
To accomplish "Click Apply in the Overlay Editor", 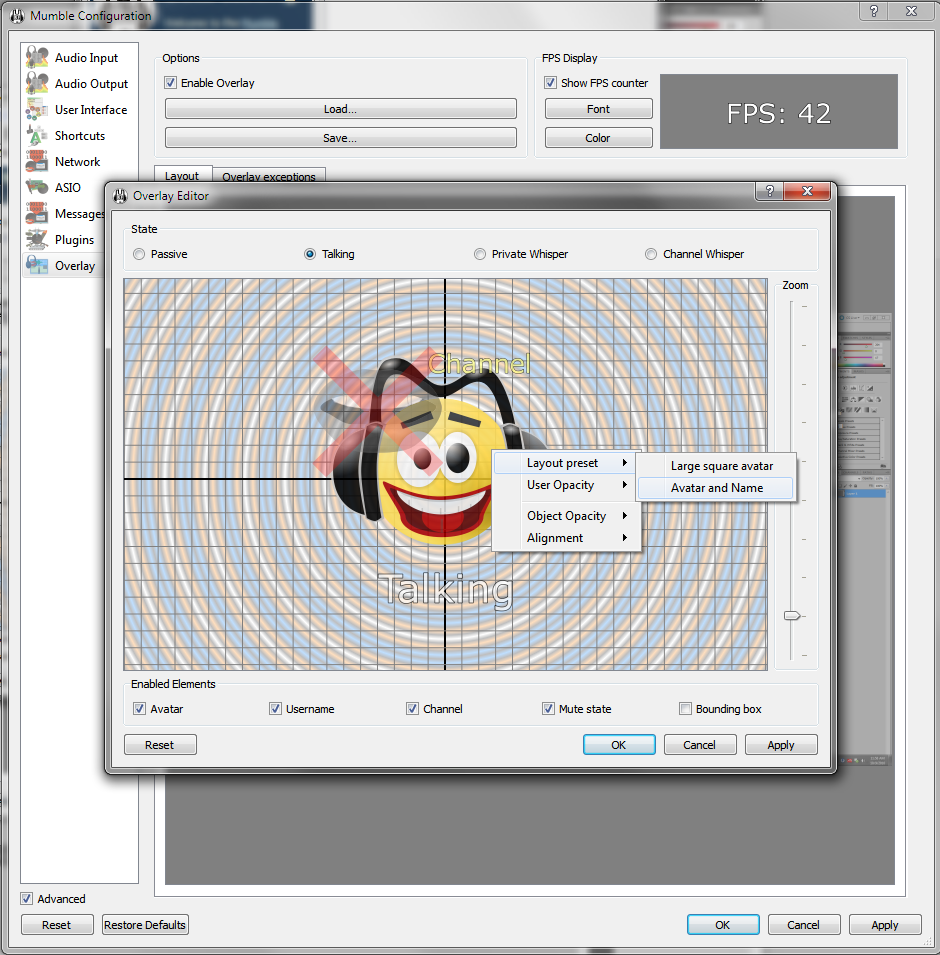I will [x=781, y=745].
